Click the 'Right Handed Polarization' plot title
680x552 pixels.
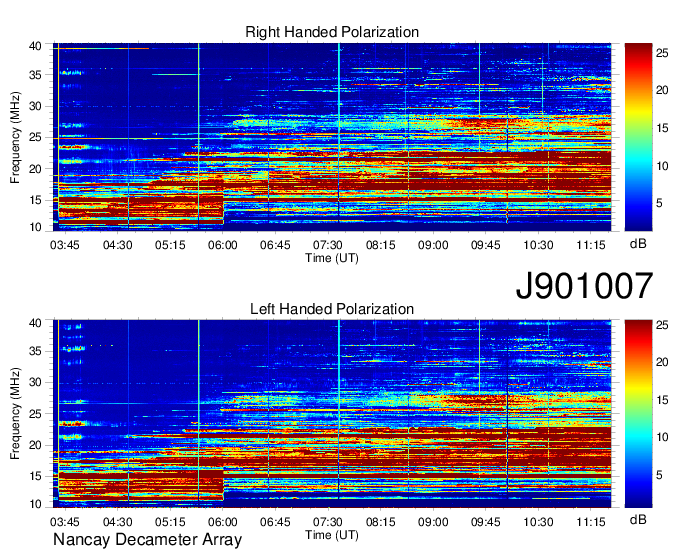(x=332, y=32)
